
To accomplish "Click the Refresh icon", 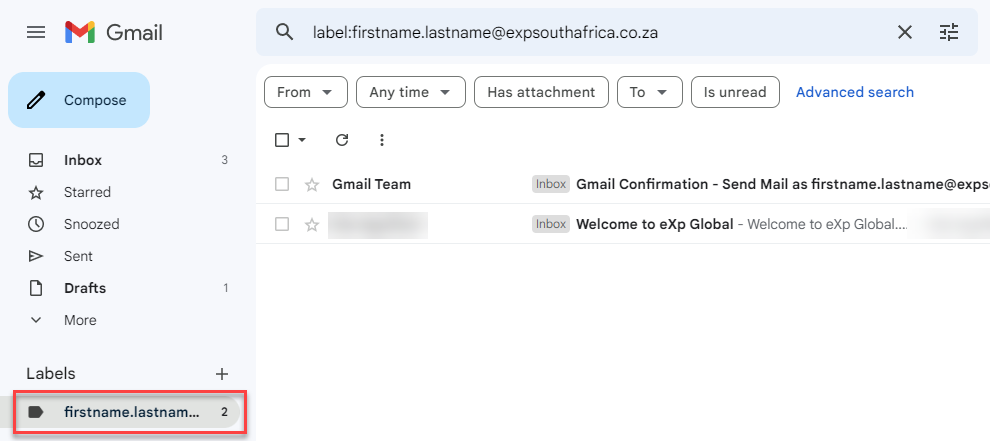I will tap(342, 140).
